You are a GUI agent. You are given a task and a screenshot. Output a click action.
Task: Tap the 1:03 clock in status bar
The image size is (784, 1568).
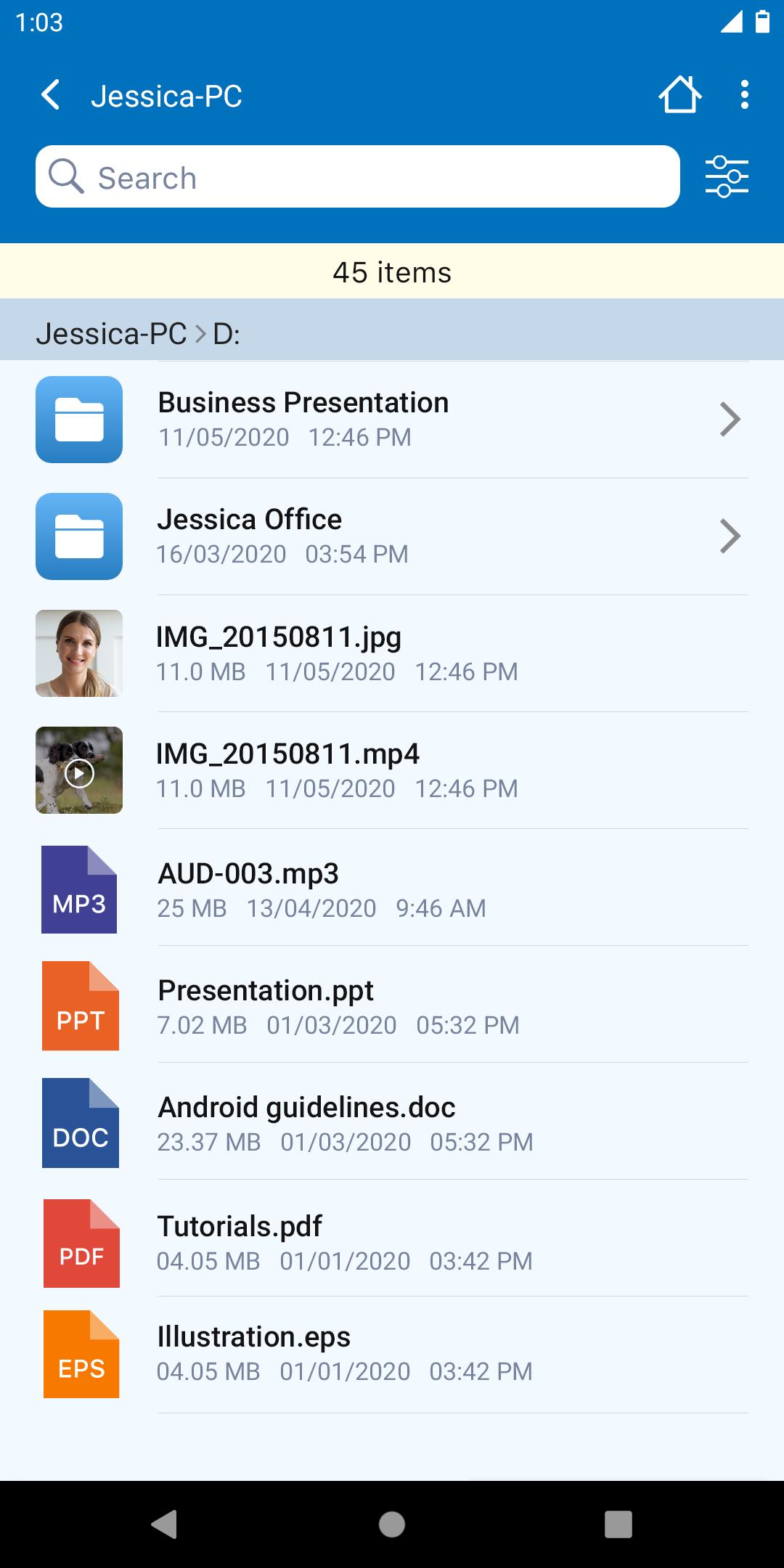coord(39,23)
